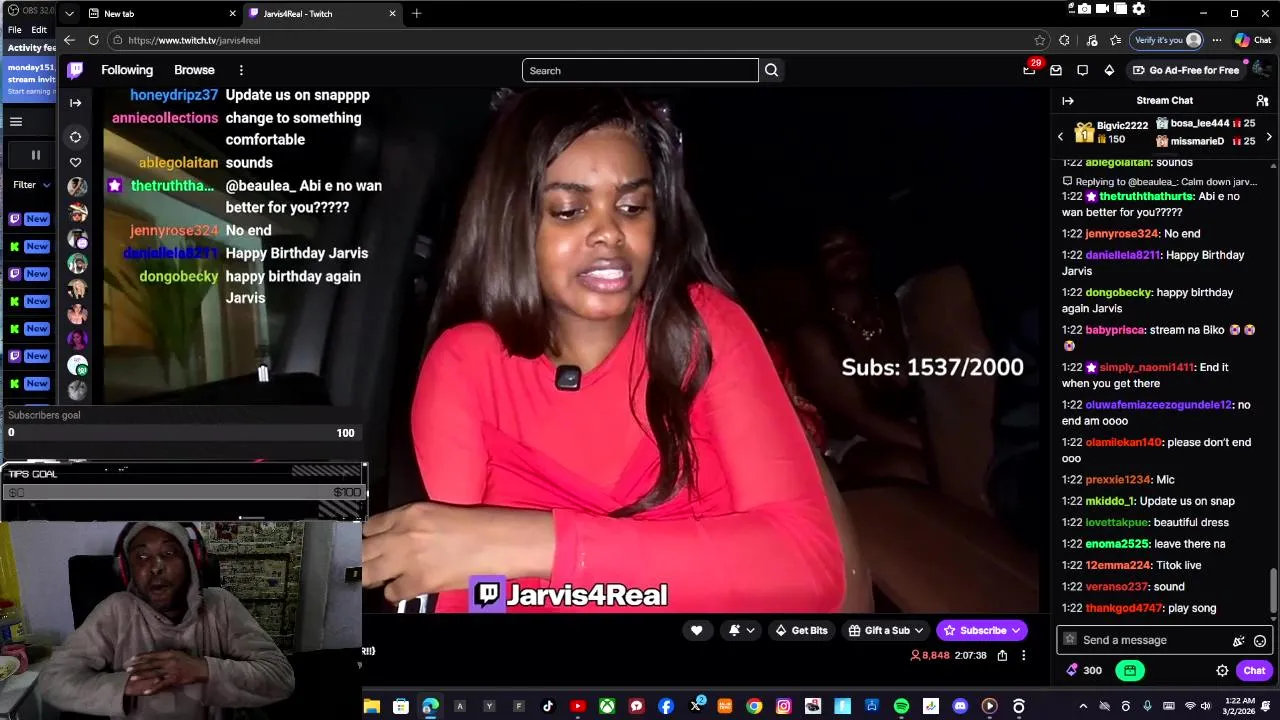Image resolution: width=1280 pixels, height=720 pixels.
Task: Open stream more options three dots
Action: point(1023,656)
